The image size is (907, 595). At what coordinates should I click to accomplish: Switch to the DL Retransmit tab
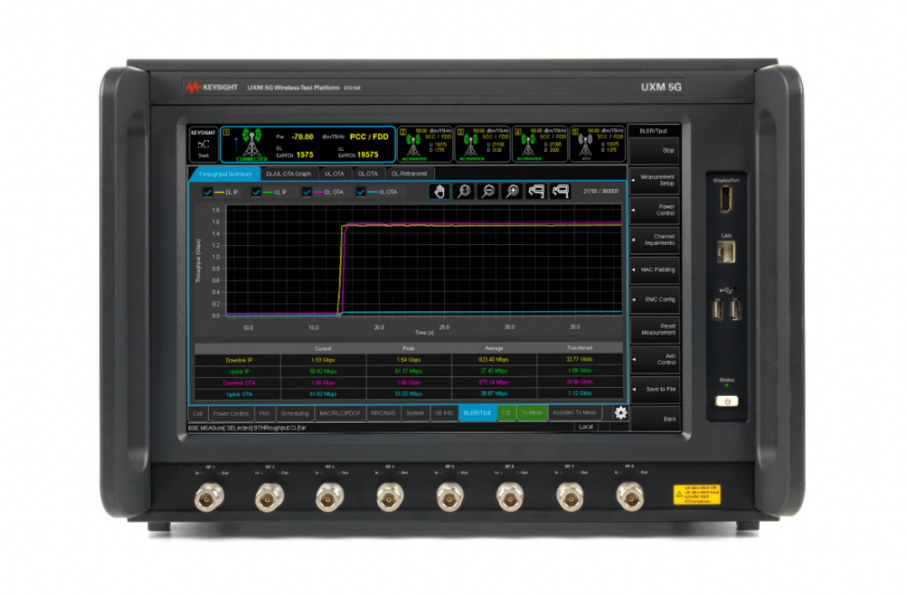(x=408, y=174)
